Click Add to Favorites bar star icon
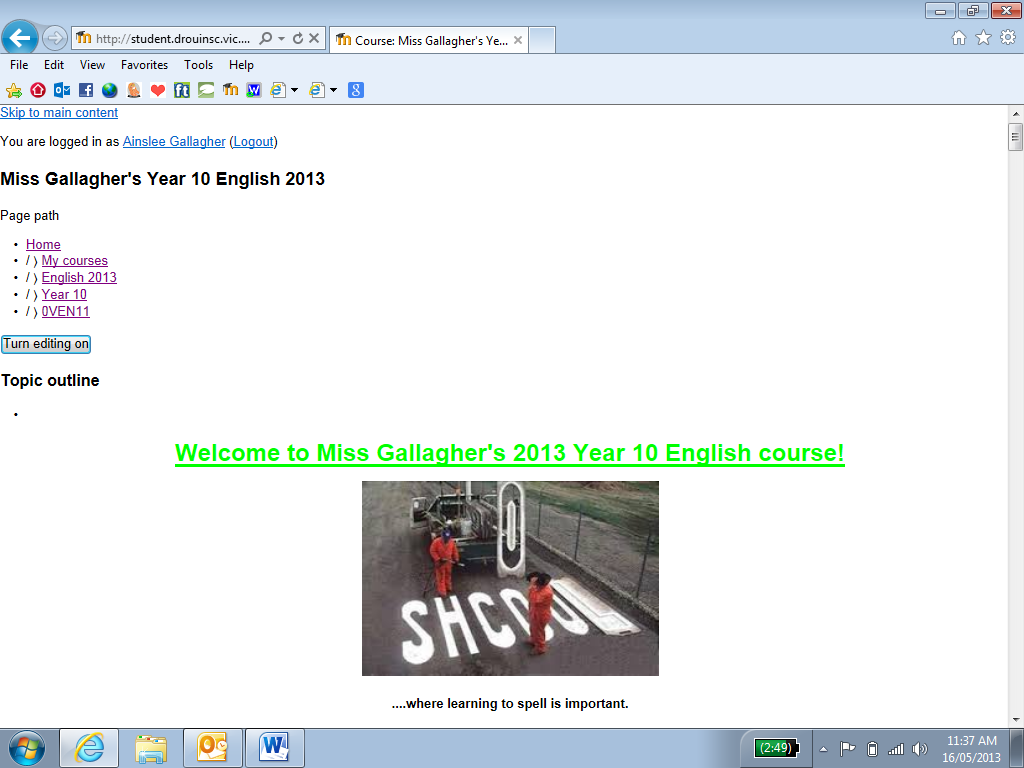The height and width of the screenshot is (768, 1024). [x=13, y=90]
